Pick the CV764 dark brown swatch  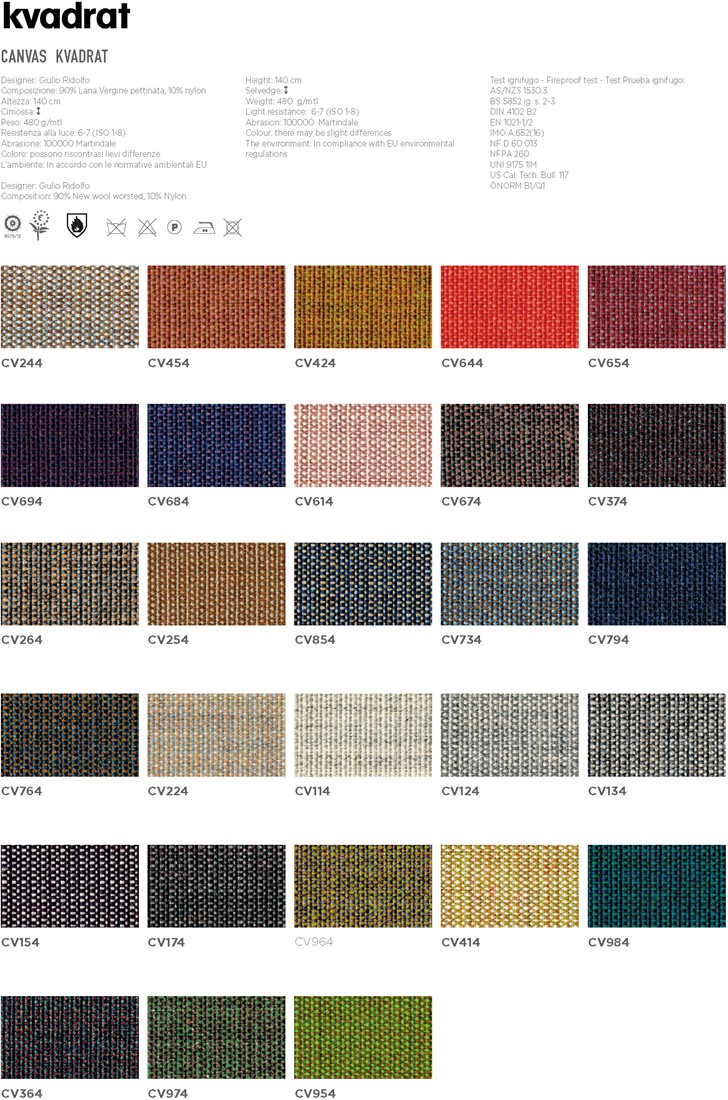(x=70, y=735)
